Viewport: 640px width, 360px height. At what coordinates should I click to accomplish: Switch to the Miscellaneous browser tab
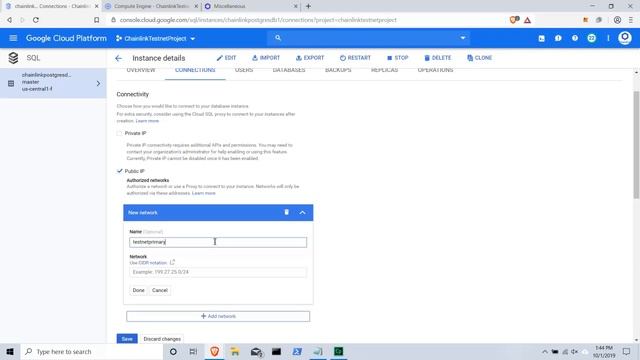[251, 6]
